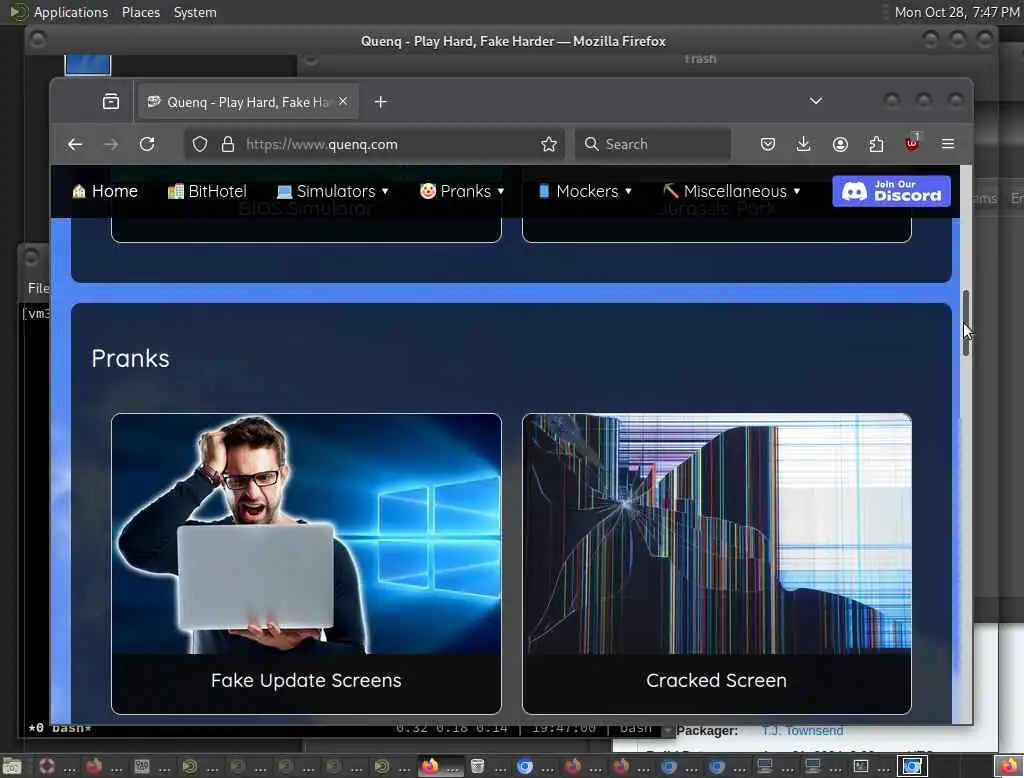
Task: Show site security padlock info
Action: coord(228,144)
